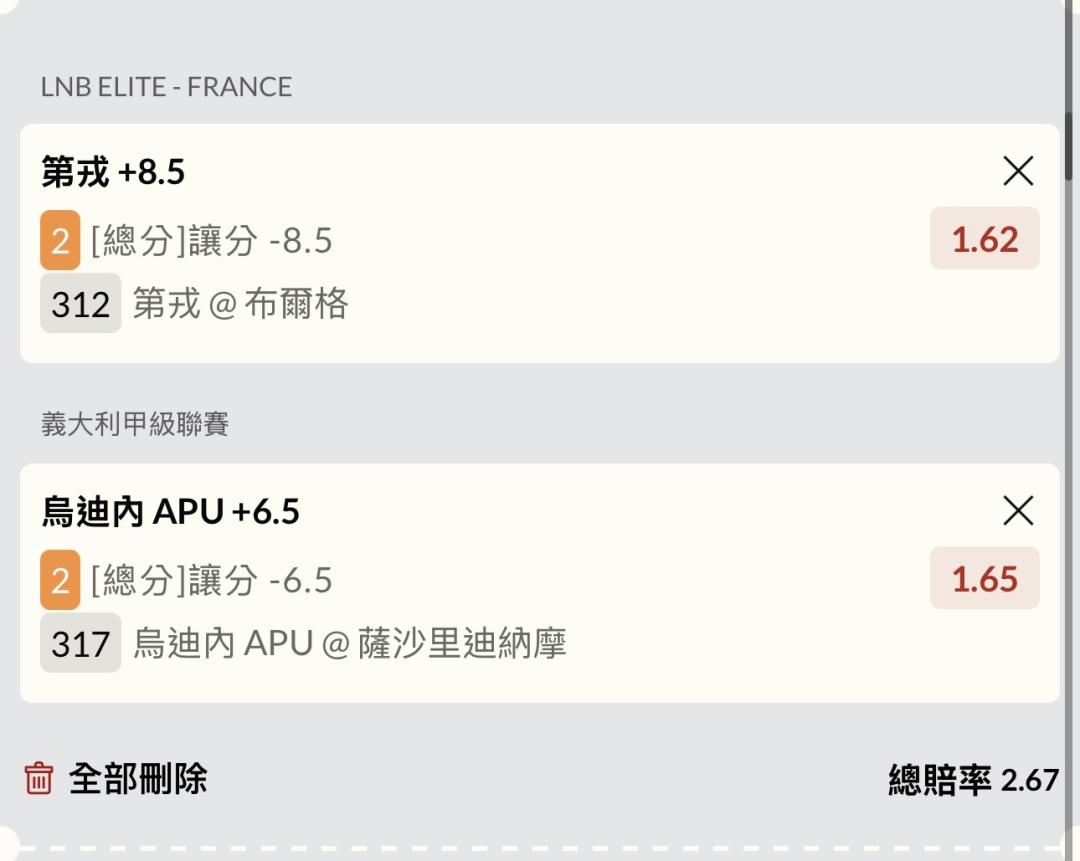This screenshot has width=1080, height=861.
Task: Click the trash can icon
Action: click(38, 777)
